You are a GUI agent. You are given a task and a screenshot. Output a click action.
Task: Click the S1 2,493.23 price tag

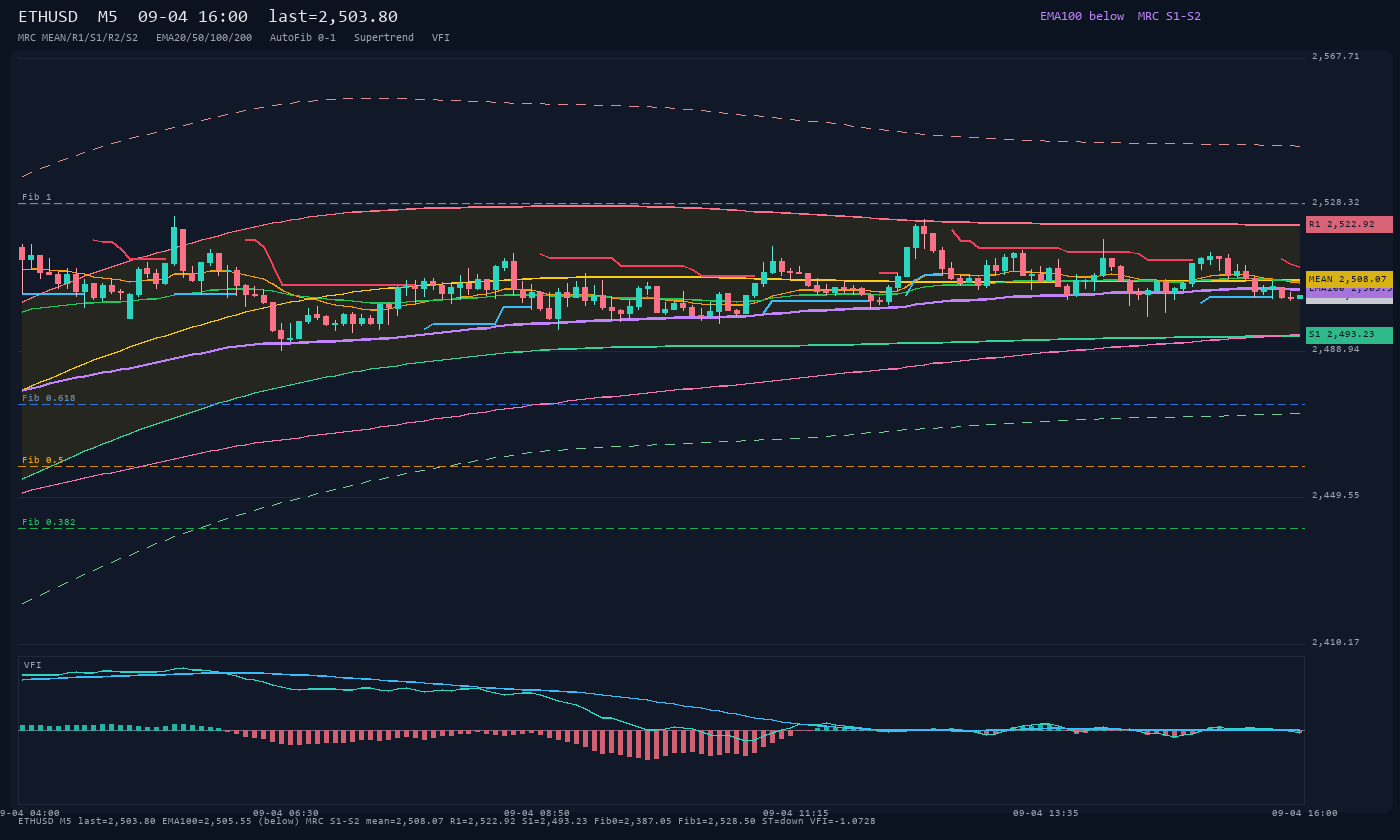pos(1349,334)
